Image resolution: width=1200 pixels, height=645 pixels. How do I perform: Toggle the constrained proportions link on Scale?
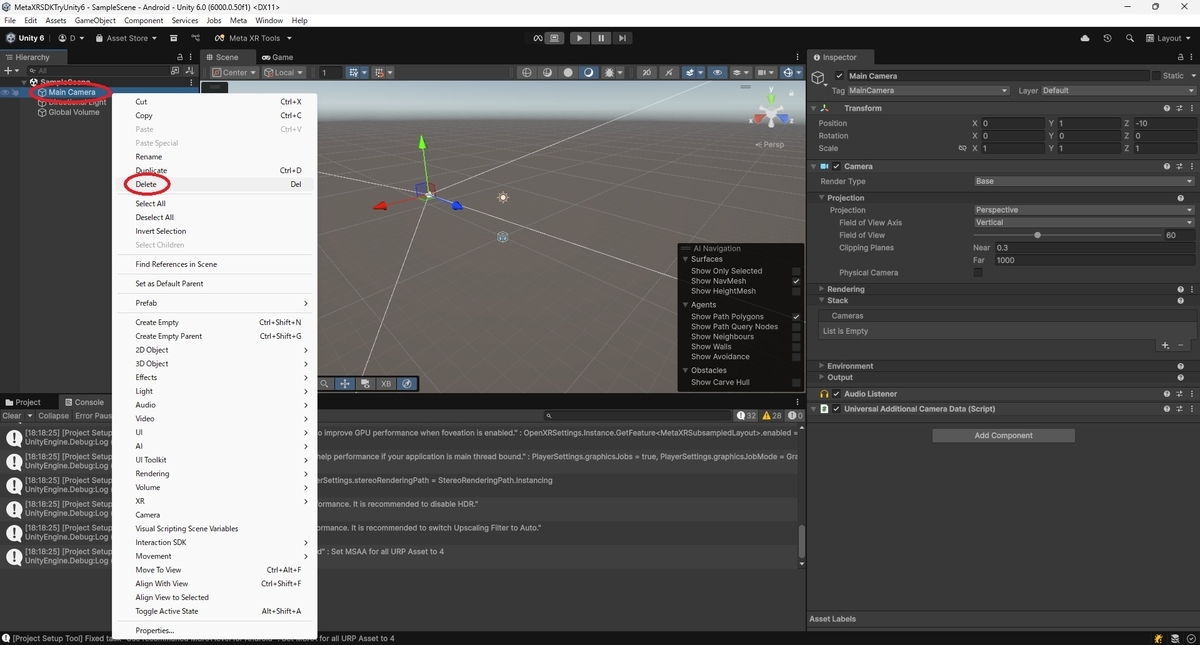tap(963, 148)
